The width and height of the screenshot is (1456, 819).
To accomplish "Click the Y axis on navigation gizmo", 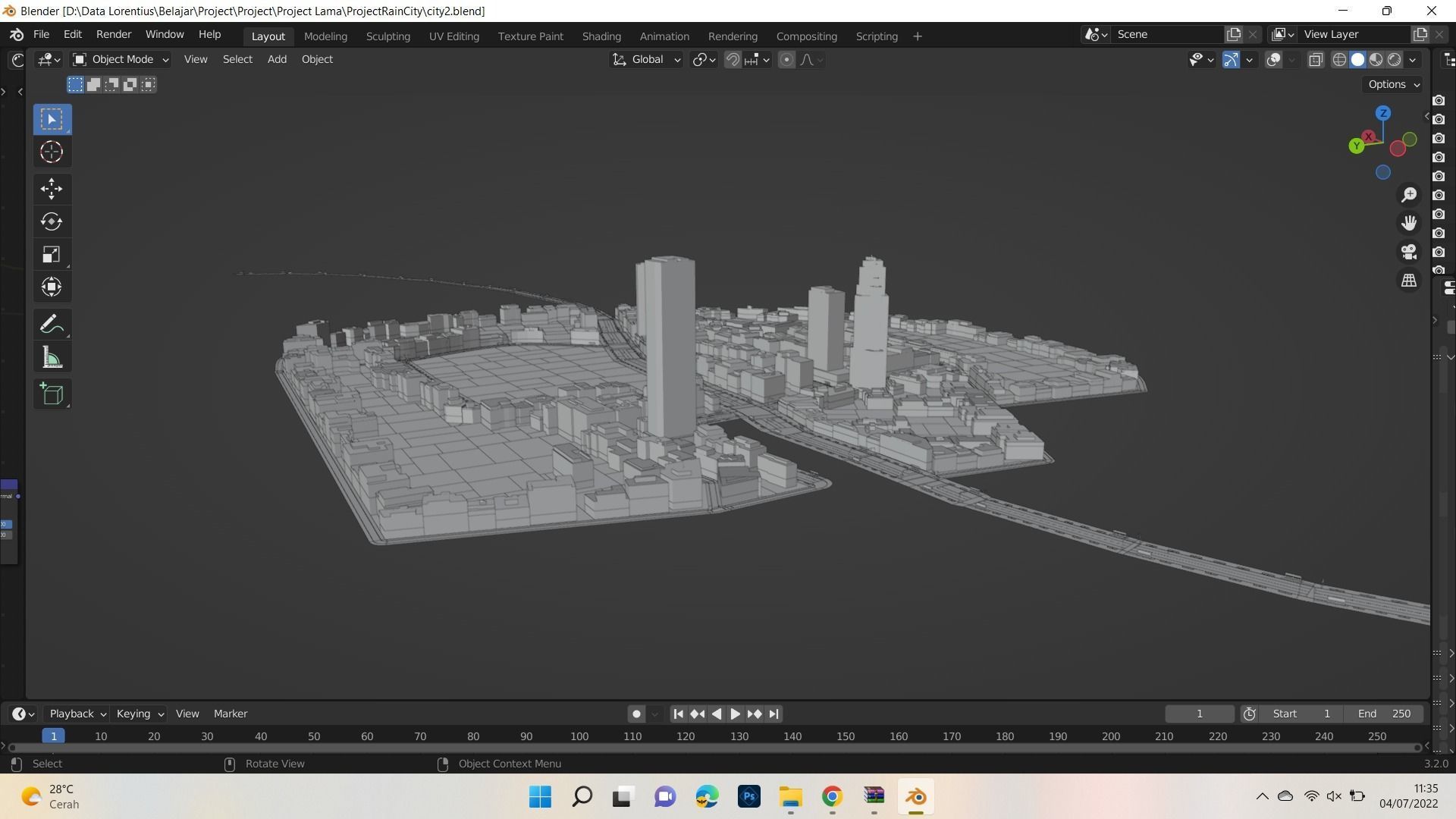I will pyautogui.click(x=1357, y=146).
